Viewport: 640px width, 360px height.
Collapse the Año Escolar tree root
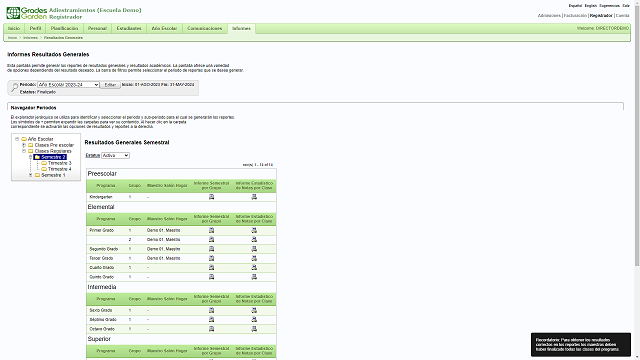coord(17,139)
